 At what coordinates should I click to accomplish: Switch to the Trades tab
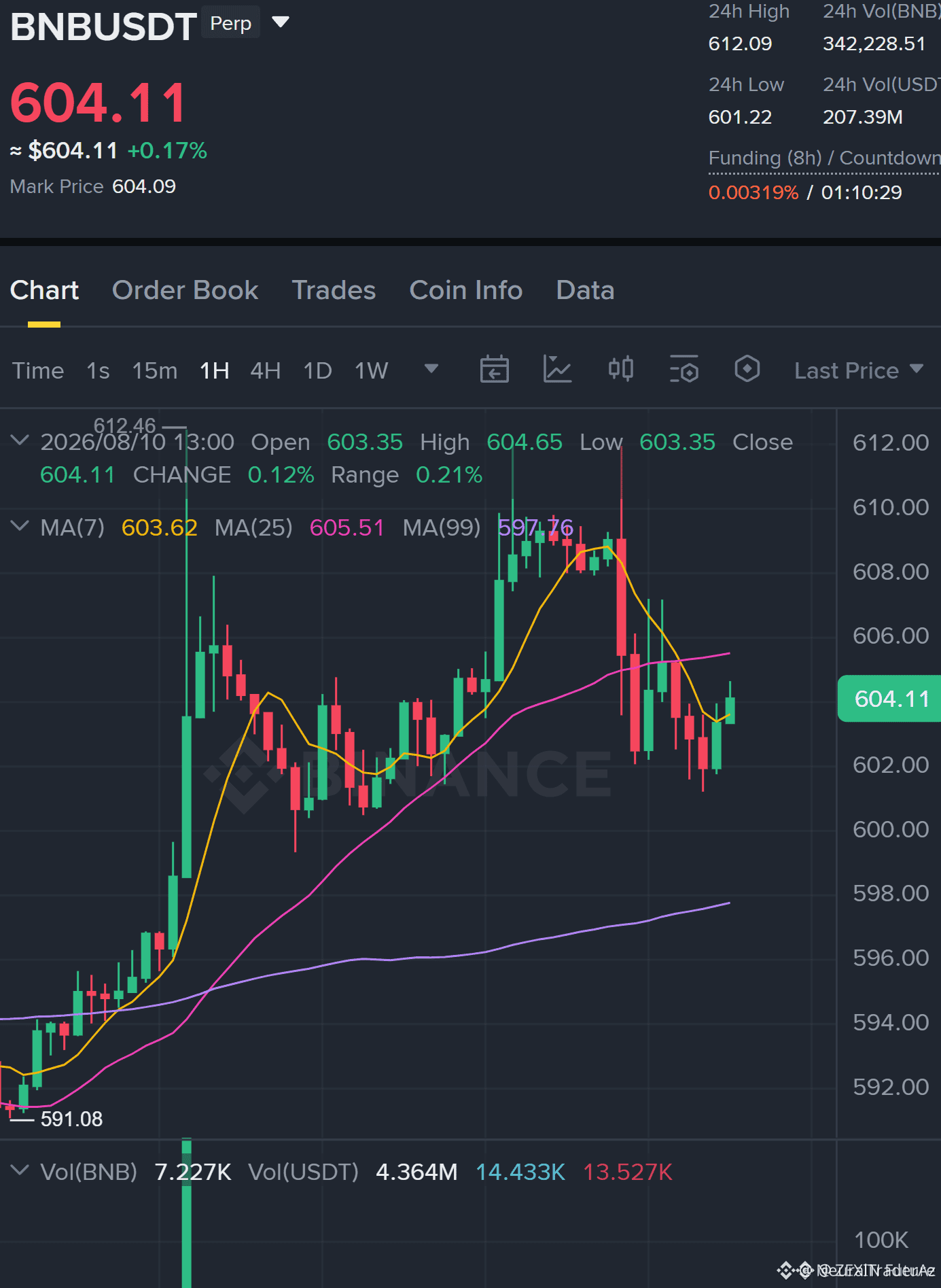click(x=334, y=290)
